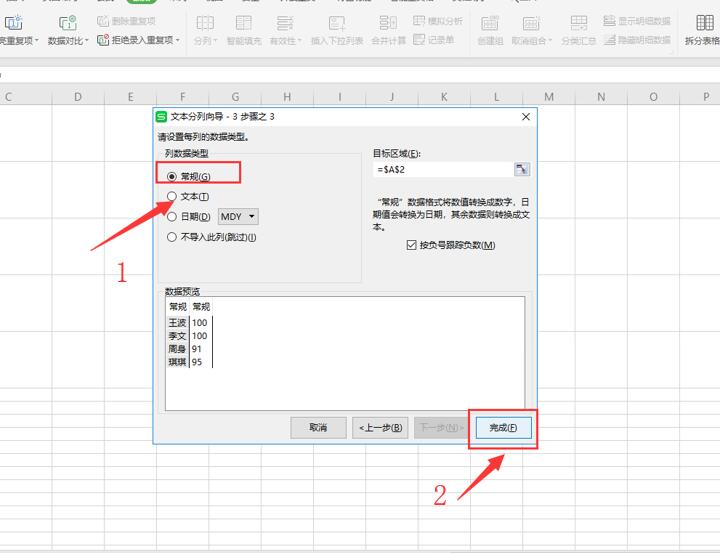Click the value 91 in the data preview
Image resolution: width=728 pixels, height=553 pixels.
click(x=197, y=349)
